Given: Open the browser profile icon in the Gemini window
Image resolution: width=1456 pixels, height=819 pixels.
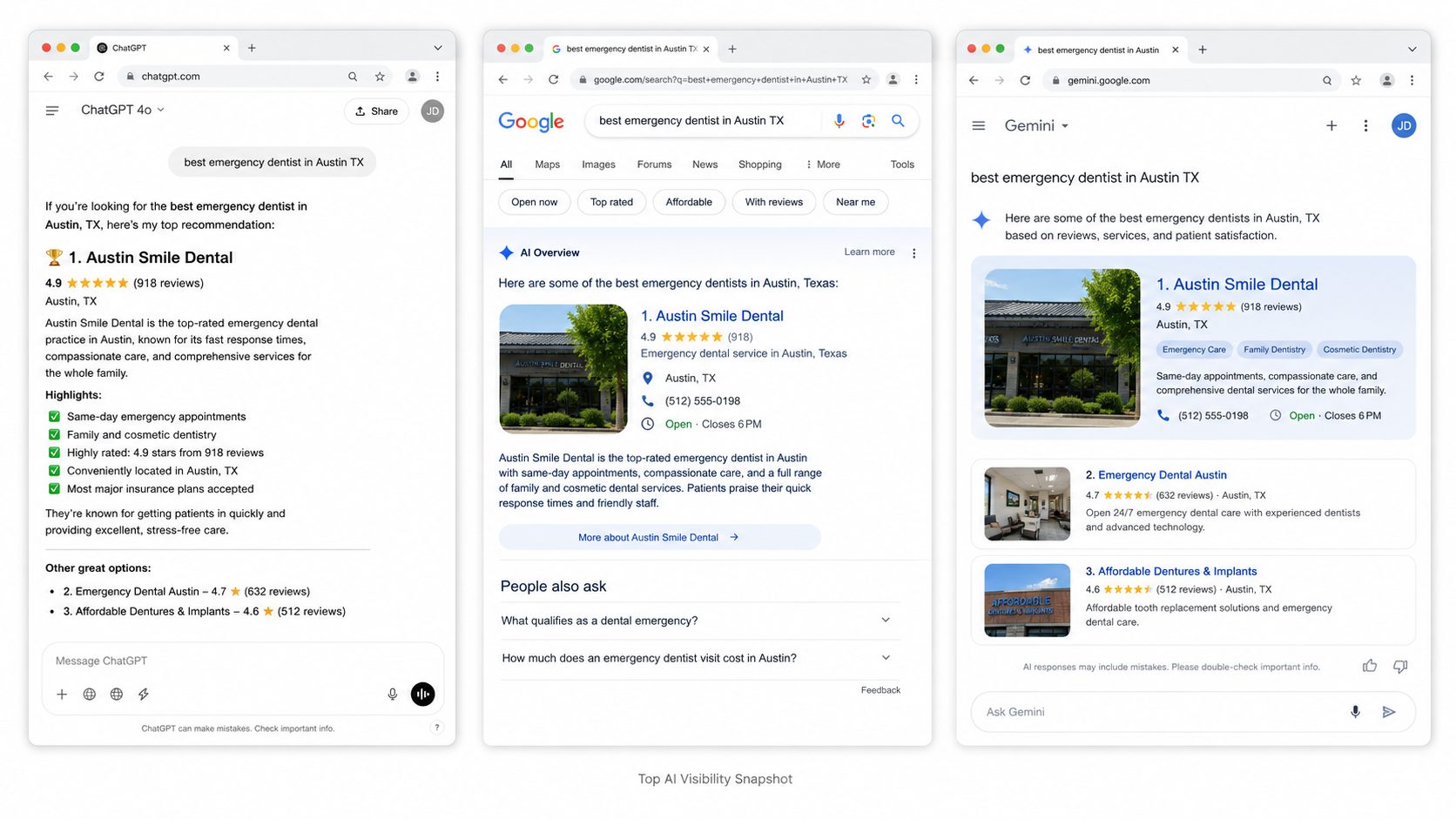Looking at the screenshot, I should pyautogui.click(x=1387, y=81).
